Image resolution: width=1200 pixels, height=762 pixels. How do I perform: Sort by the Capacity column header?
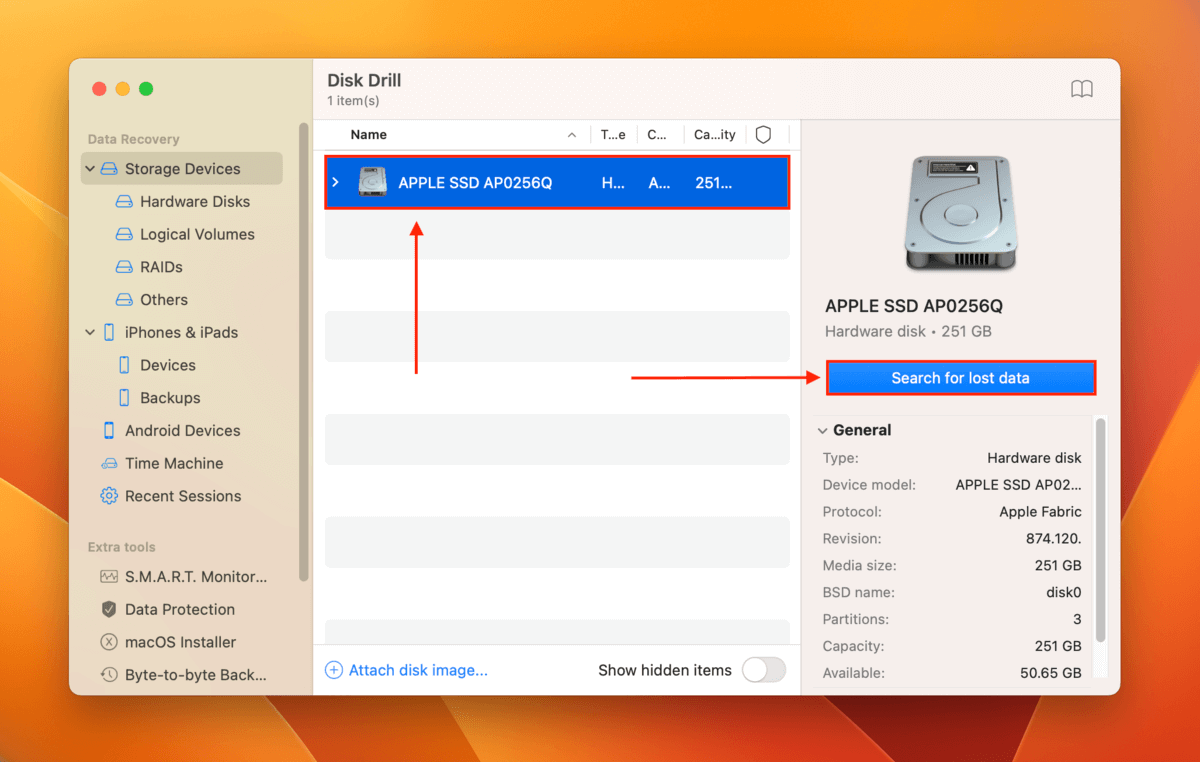714,135
